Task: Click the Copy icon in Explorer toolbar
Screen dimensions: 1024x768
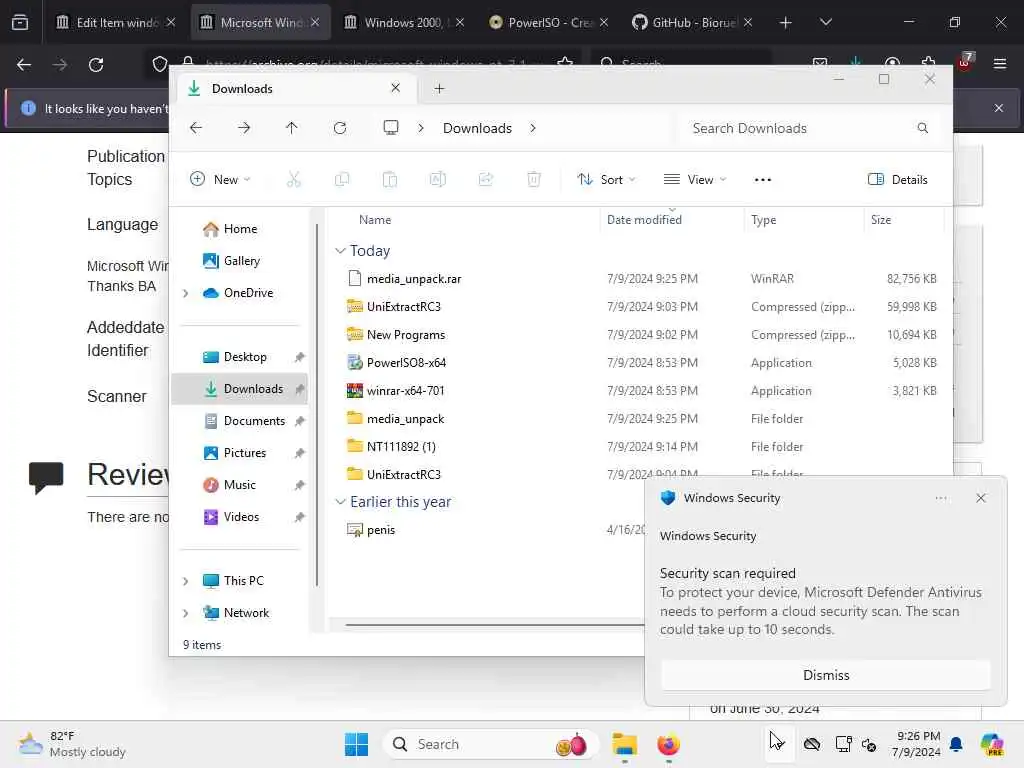Action: click(342, 180)
